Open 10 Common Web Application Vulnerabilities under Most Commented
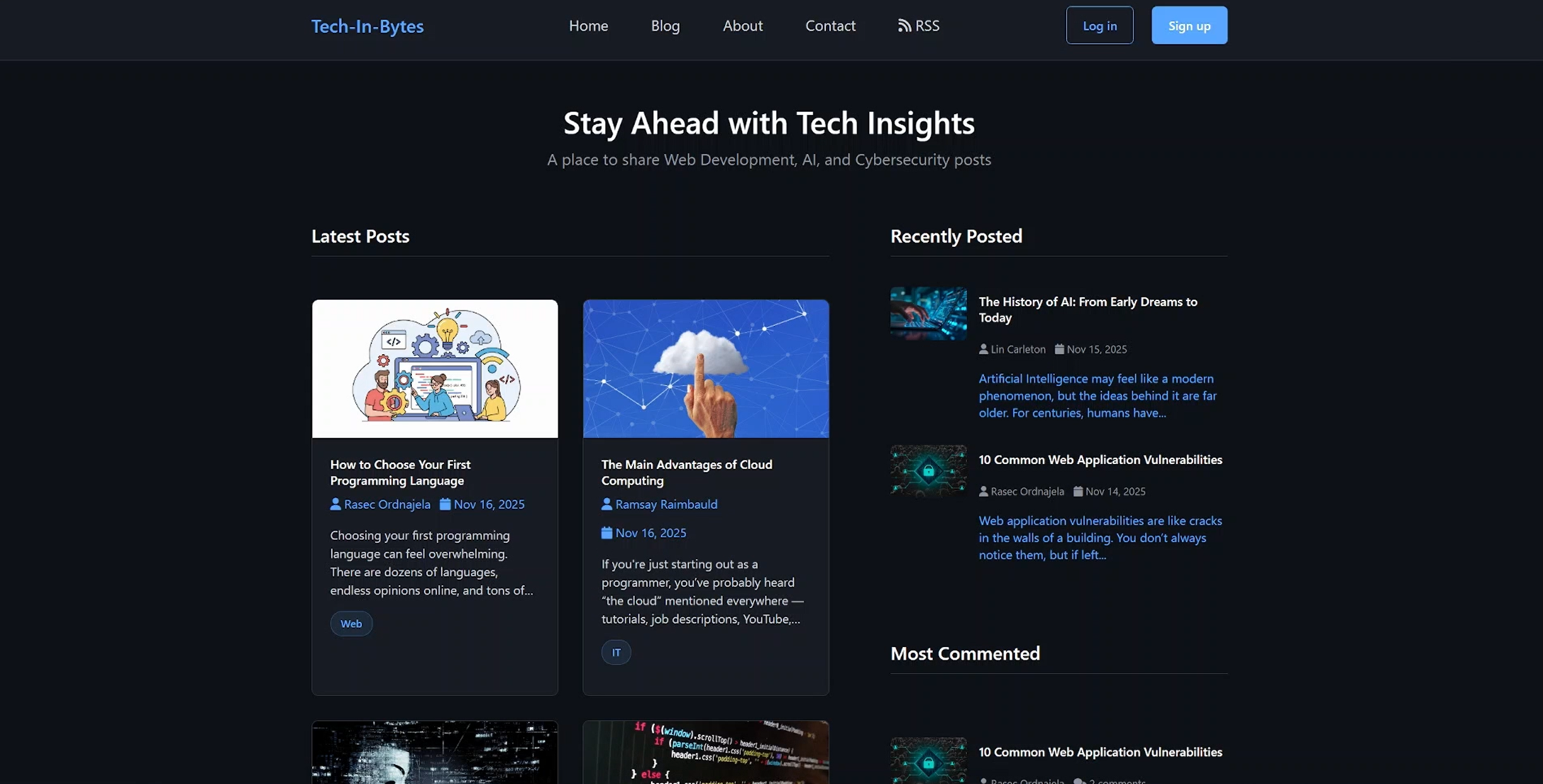This screenshot has width=1543, height=784. click(x=1100, y=752)
